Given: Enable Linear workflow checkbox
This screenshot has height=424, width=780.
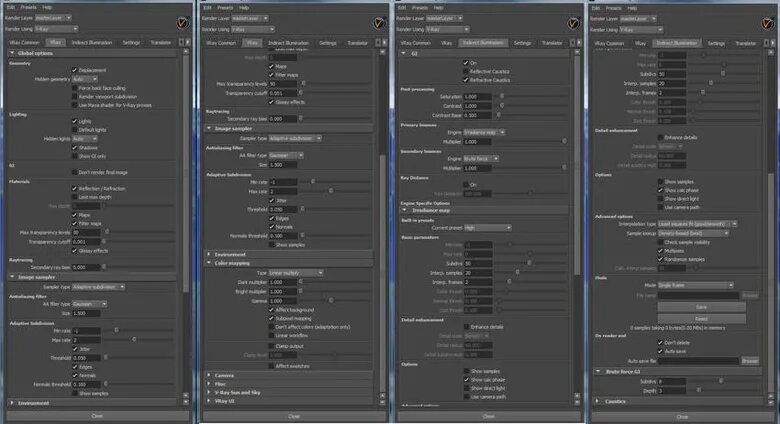Looking at the screenshot, I should pyautogui.click(x=271, y=335).
